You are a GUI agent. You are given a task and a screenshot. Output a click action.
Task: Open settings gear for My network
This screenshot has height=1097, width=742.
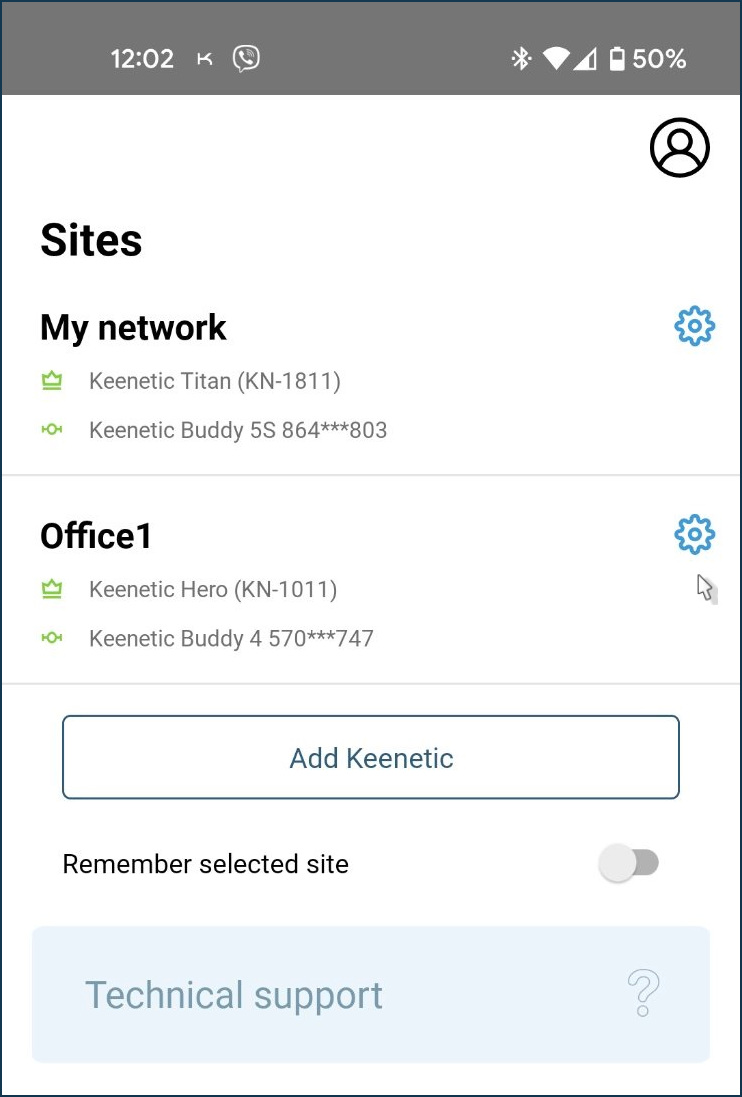(694, 325)
